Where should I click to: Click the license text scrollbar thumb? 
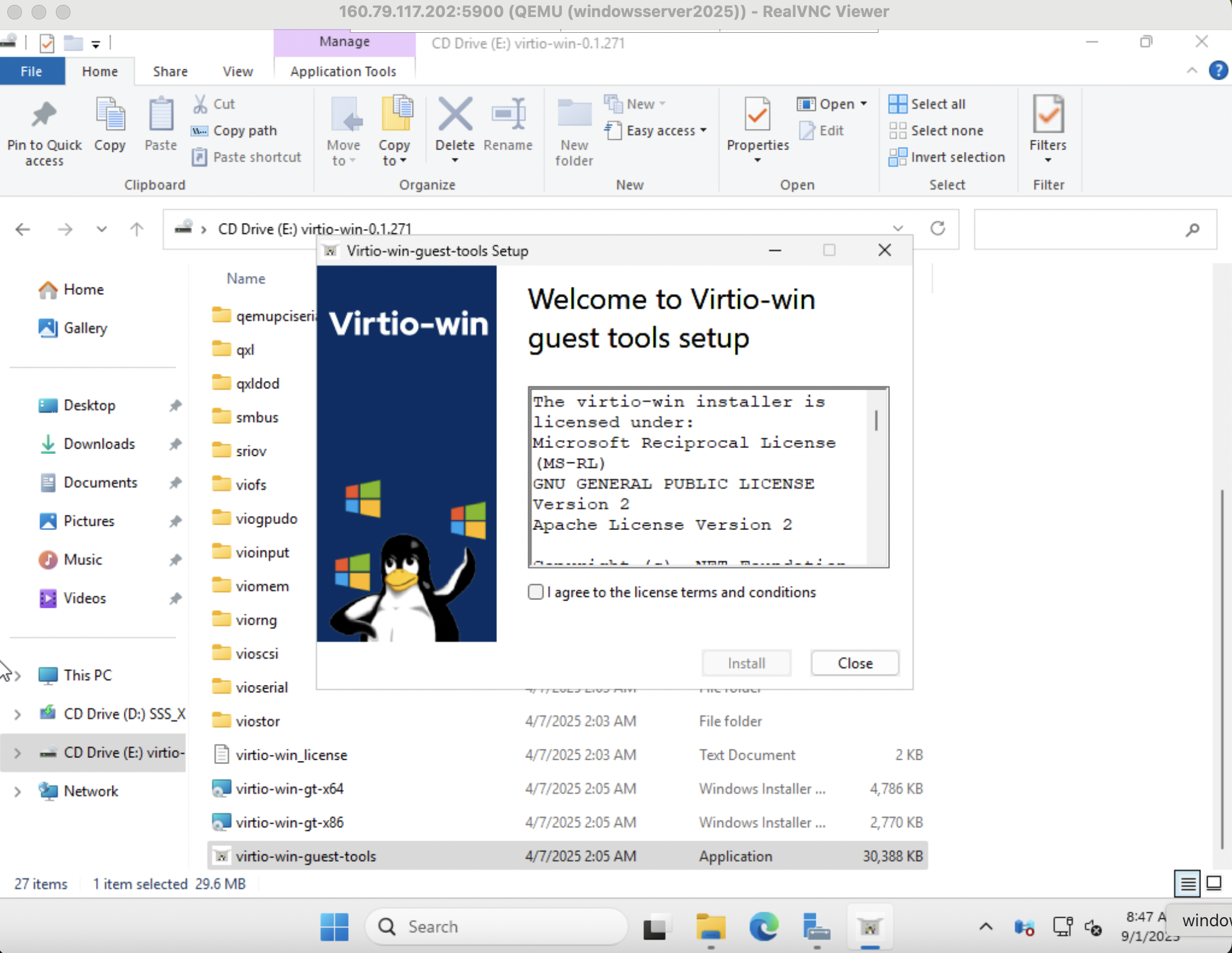pyautogui.click(x=875, y=420)
